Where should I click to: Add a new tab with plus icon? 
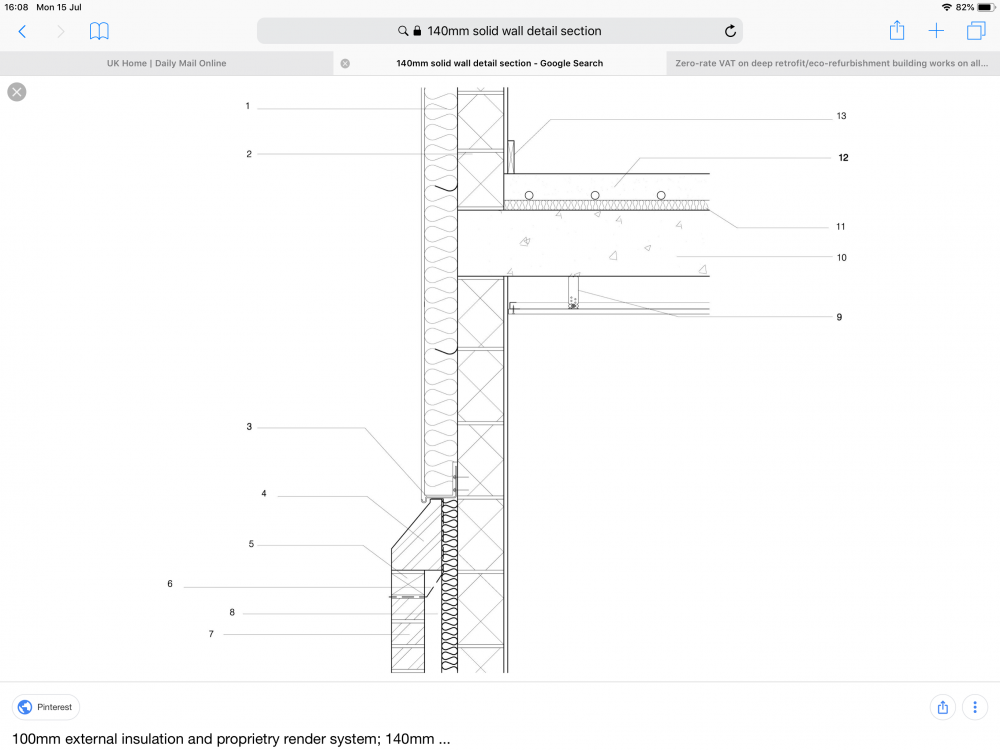coord(936,31)
